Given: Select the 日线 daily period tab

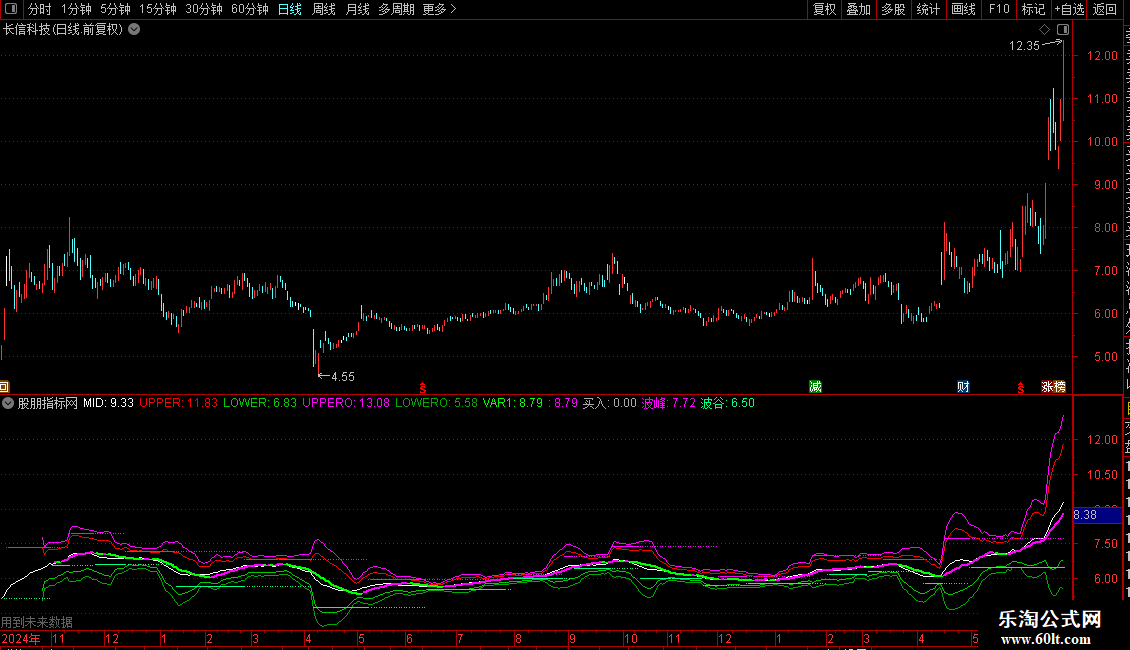Looking at the screenshot, I should [290, 9].
